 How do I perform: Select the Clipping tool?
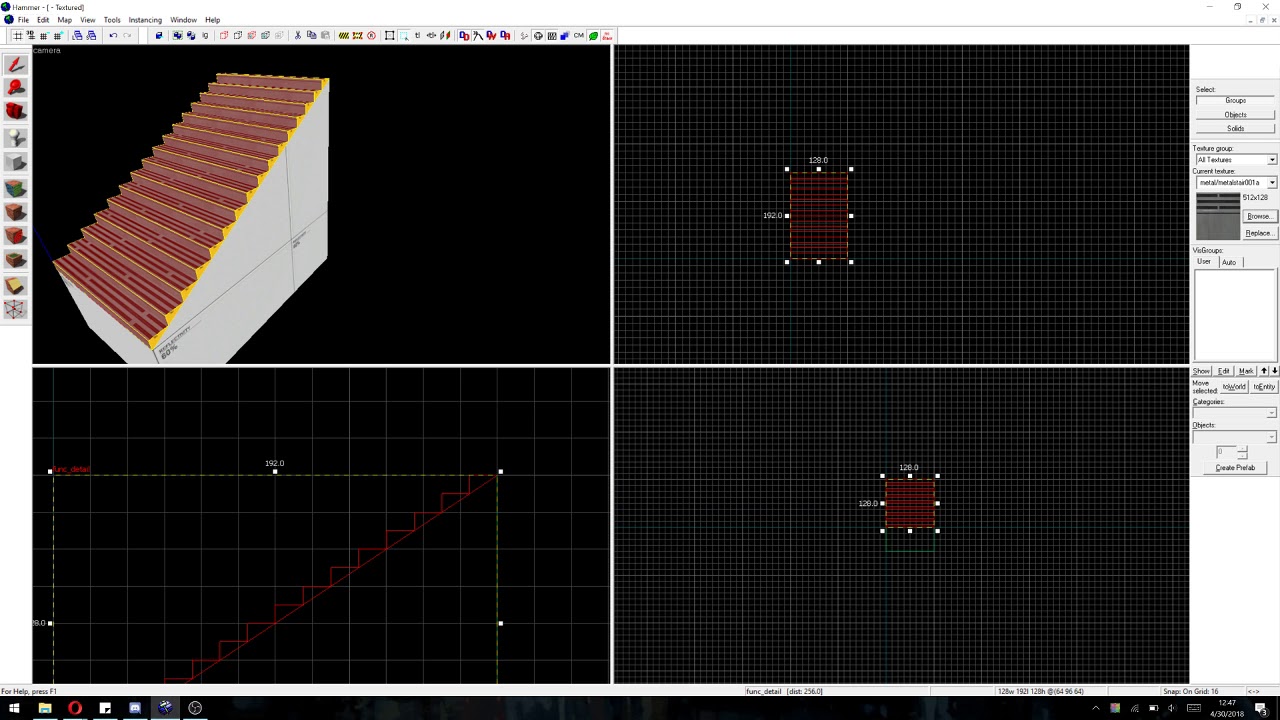click(x=15, y=286)
